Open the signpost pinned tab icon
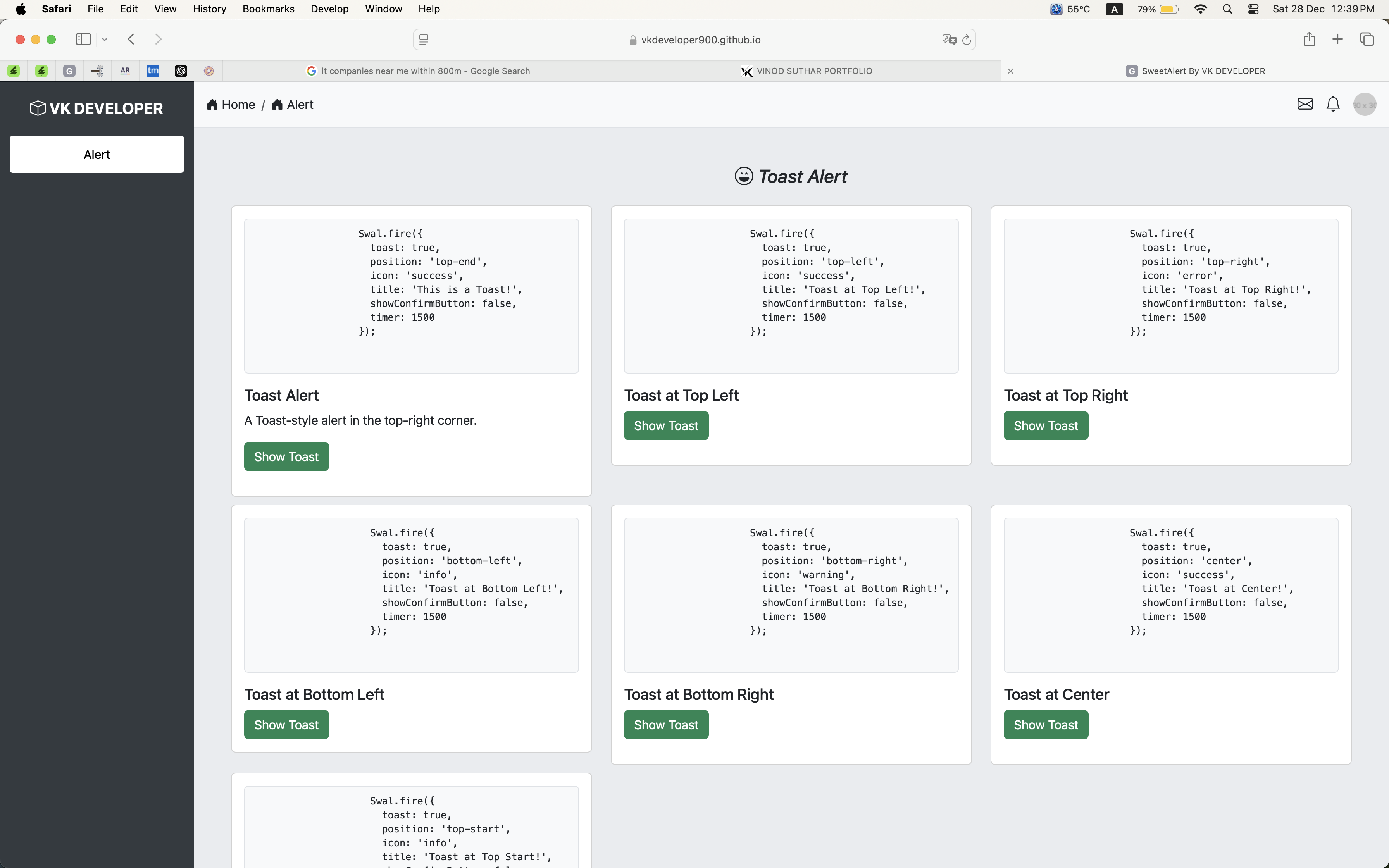Screen dimensions: 1389x868 [98, 71]
